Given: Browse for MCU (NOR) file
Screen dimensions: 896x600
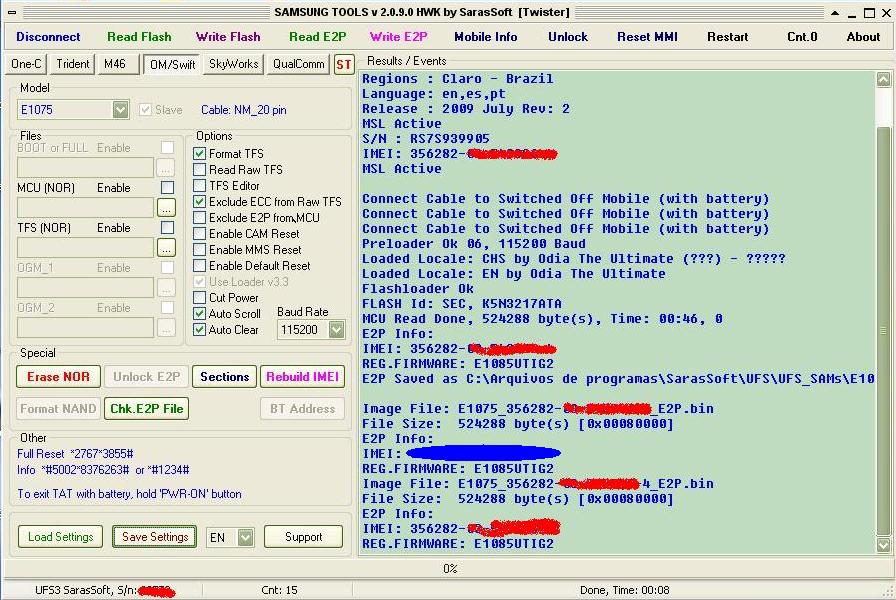Looking at the screenshot, I should point(166,208).
